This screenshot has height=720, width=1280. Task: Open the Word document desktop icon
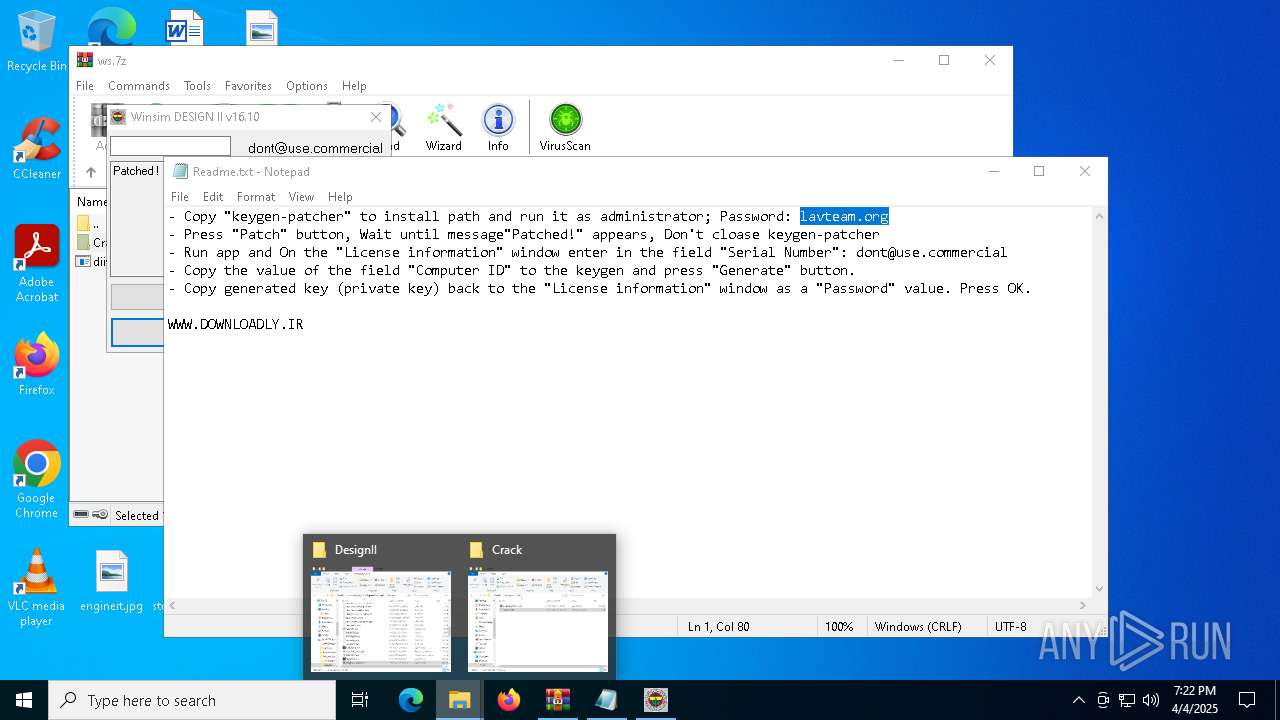[184, 28]
